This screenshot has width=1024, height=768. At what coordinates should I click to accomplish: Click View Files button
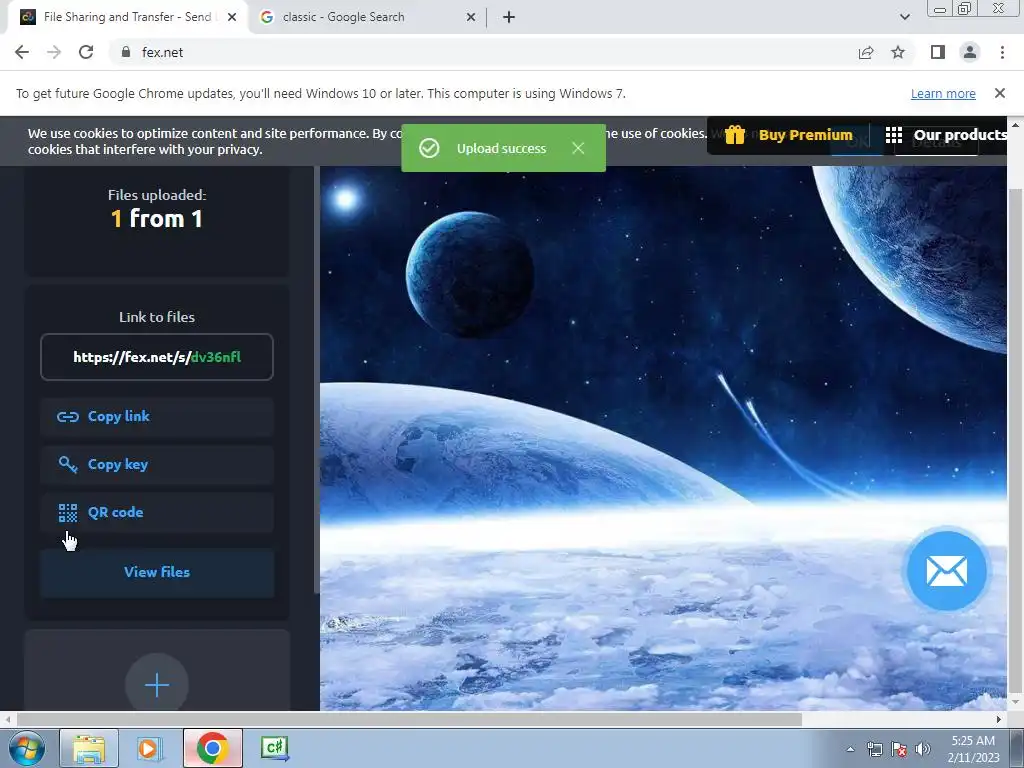point(157,572)
